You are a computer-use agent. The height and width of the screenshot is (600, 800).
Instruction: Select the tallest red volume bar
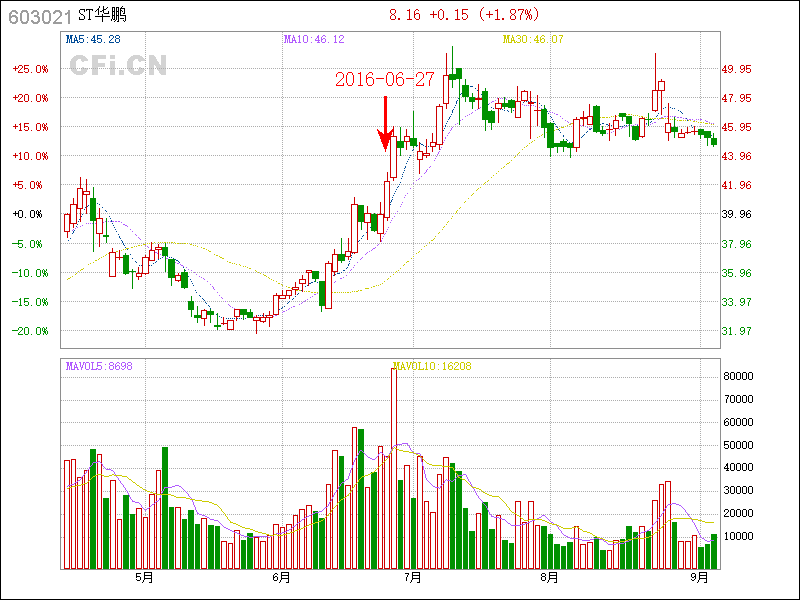tap(393, 468)
